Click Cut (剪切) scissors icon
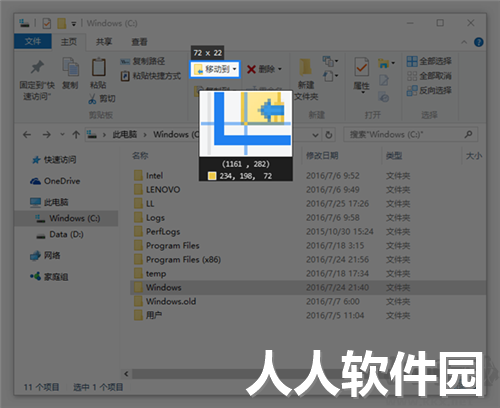Screen dimensions: 500x408 tap(92, 99)
